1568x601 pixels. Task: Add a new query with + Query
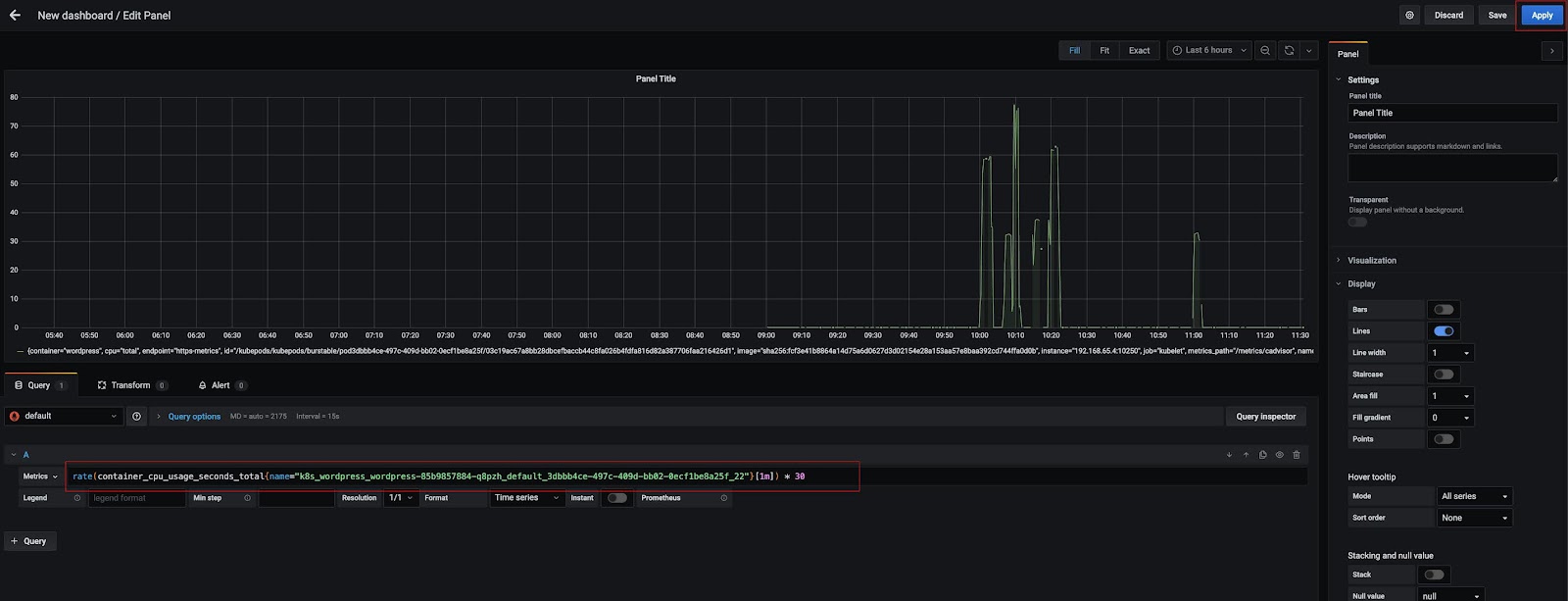[x=29, y=541]
